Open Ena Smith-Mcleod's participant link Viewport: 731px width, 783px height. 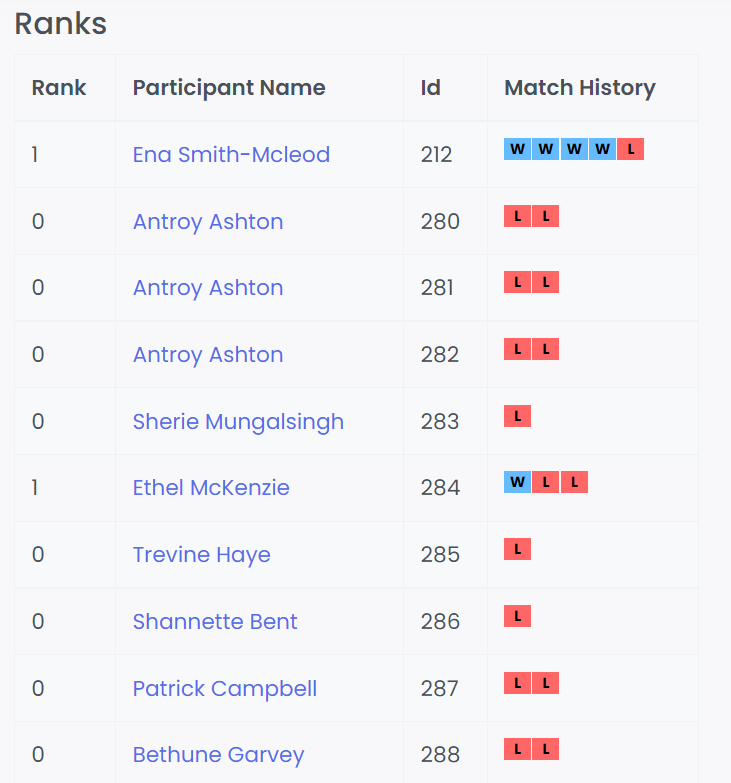231,155
